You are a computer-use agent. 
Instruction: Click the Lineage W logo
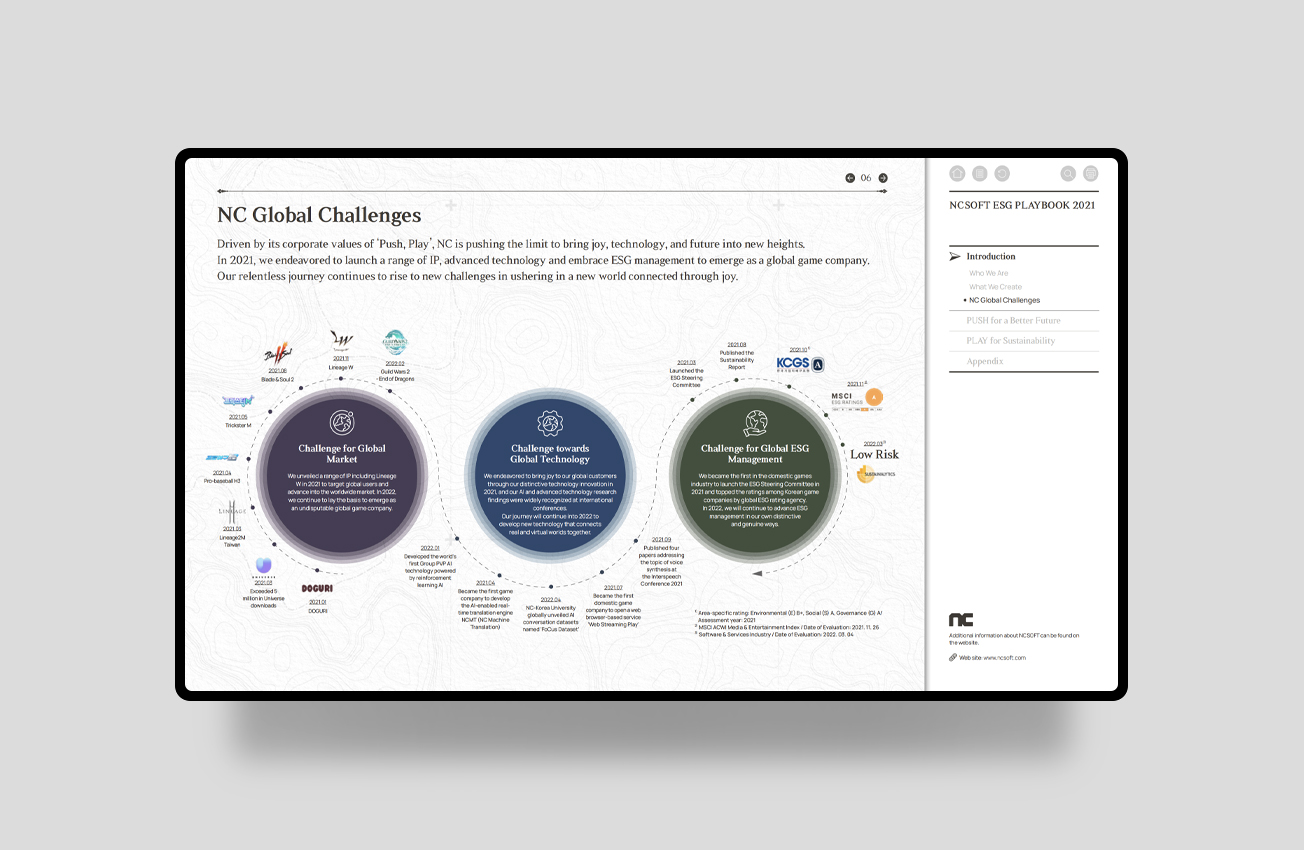pyautogui.click(x=341, y=341)
